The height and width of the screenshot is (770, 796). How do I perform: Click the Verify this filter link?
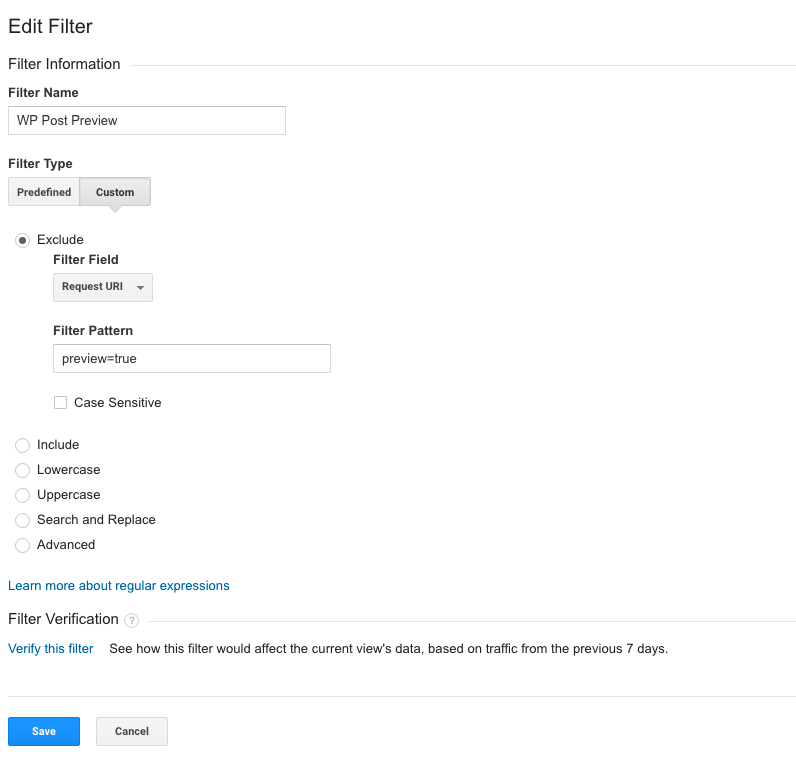point(51,649)
